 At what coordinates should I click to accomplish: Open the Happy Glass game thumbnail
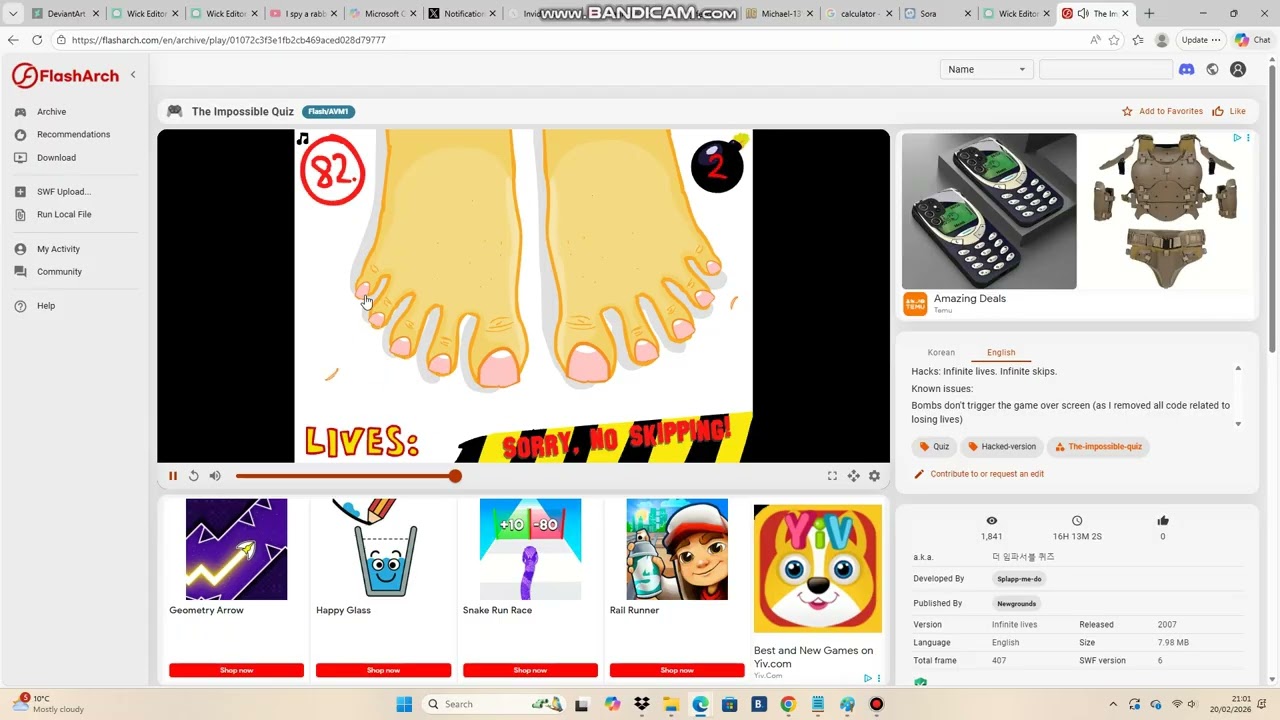pyautogui.click(x=383, y=549)
